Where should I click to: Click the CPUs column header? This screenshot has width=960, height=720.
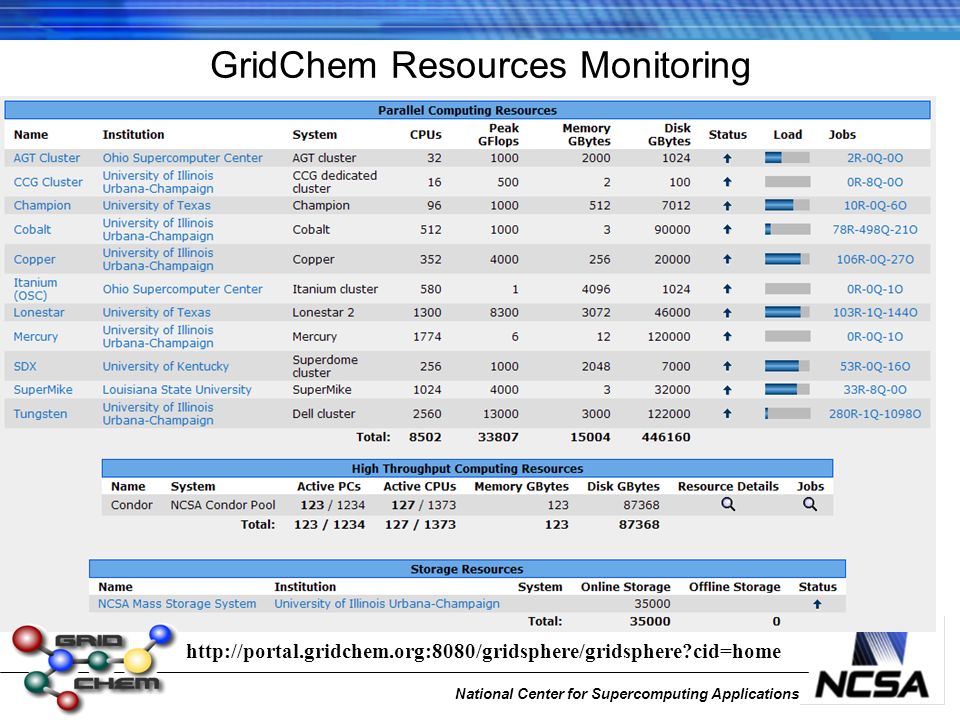point(426,135)
